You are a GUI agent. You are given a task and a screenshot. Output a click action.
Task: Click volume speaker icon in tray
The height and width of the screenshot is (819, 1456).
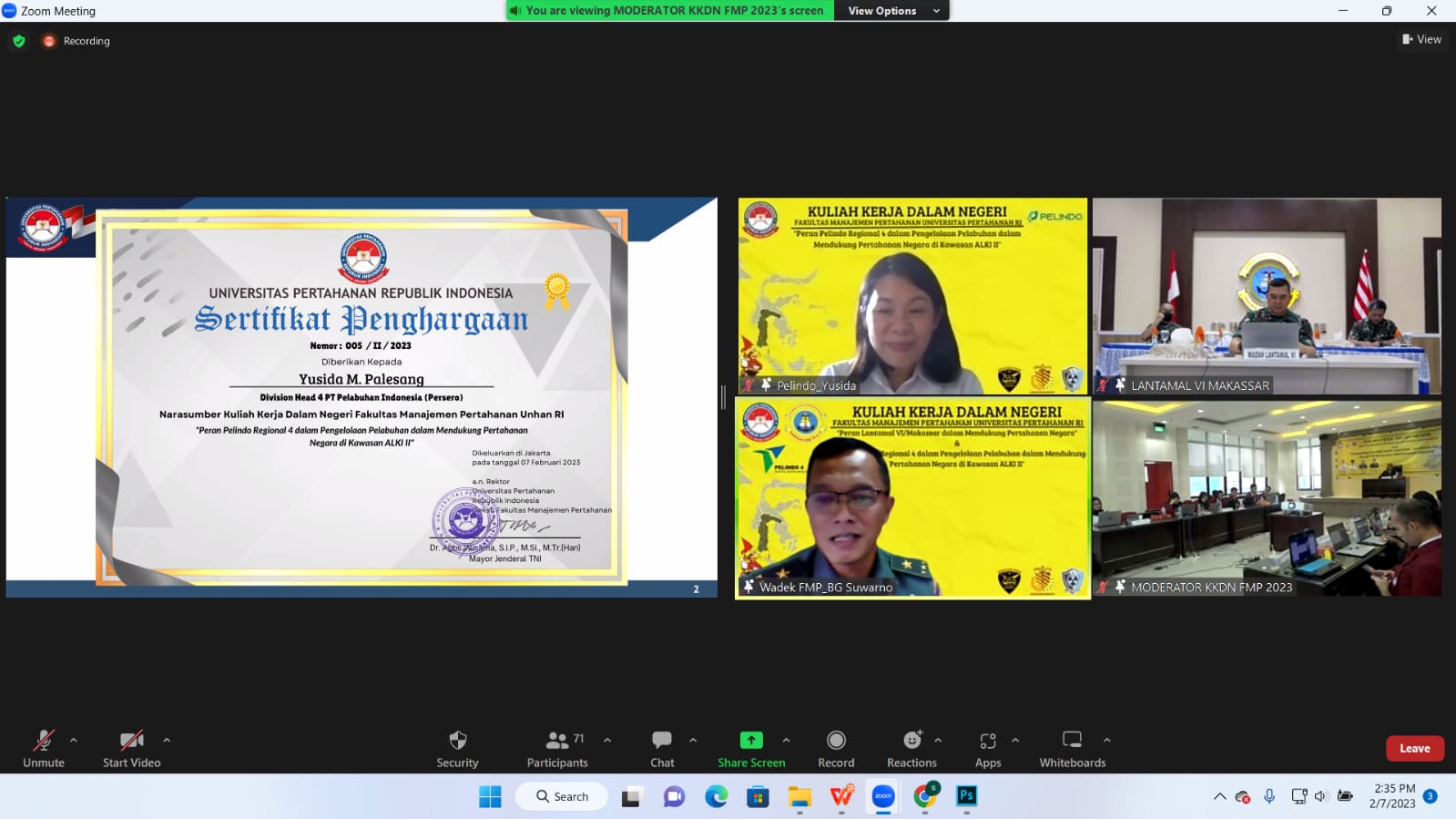(1321, 797)
